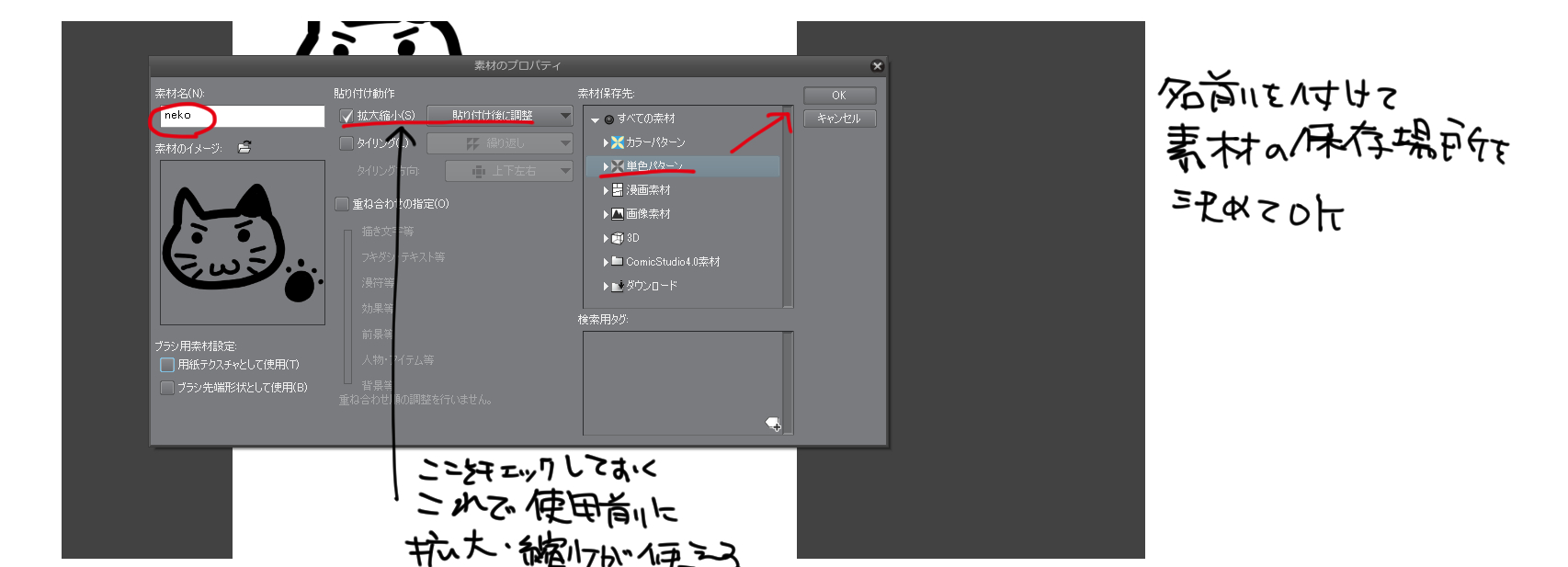This screenshot has width=1568, height=567.
Task: Select the 画像素材 folder icon
Action: coord(618,214)
